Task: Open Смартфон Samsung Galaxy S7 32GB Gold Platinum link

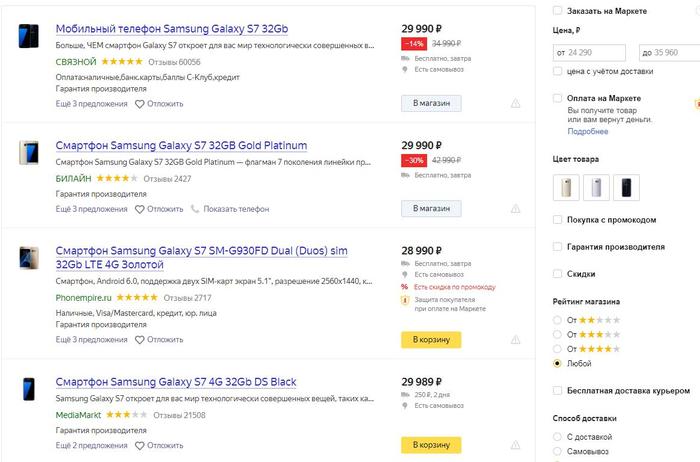Action: point(181,146)
